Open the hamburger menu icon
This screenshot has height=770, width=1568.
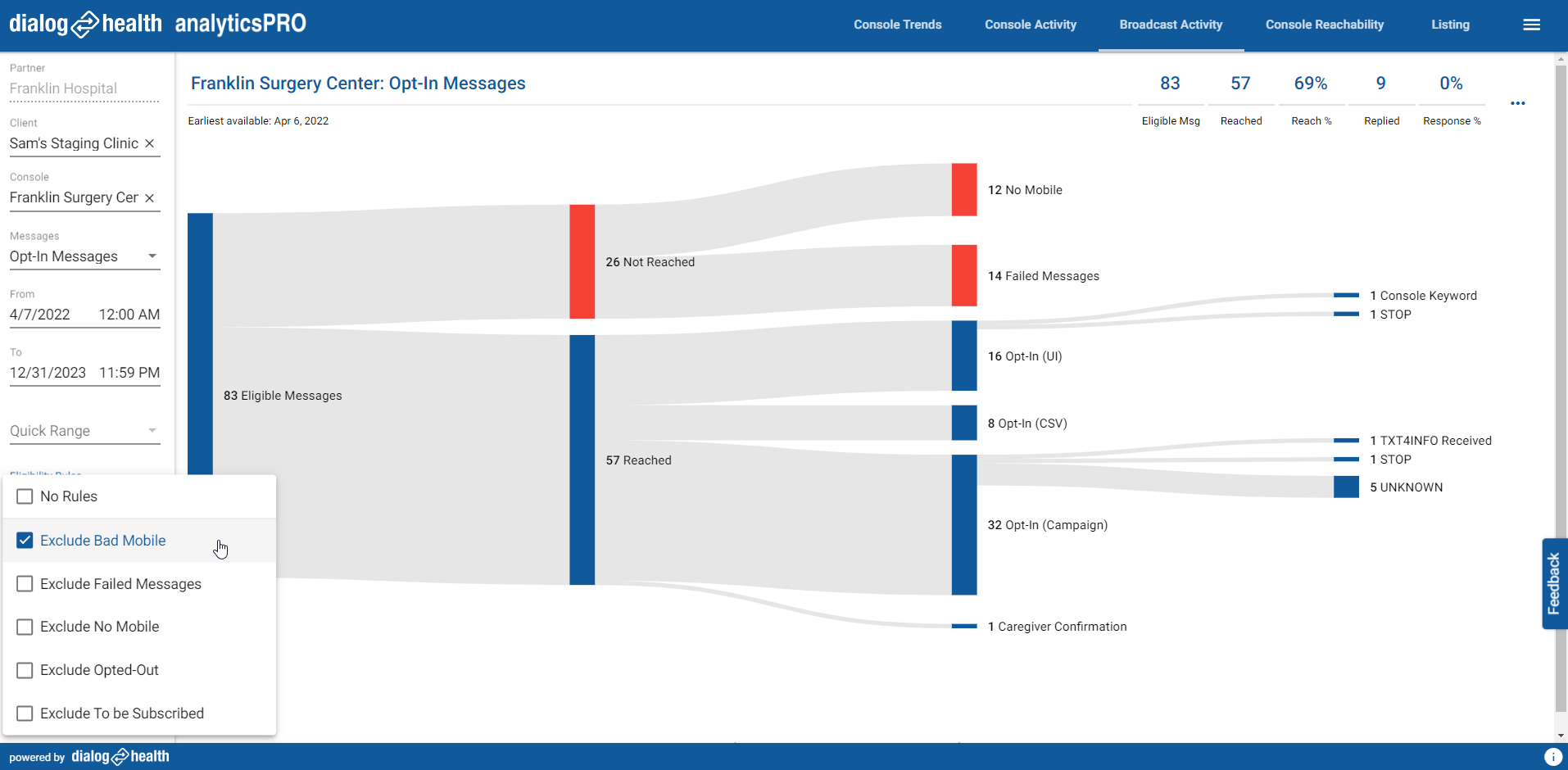pyautogui.click(x=1531, y=25)
